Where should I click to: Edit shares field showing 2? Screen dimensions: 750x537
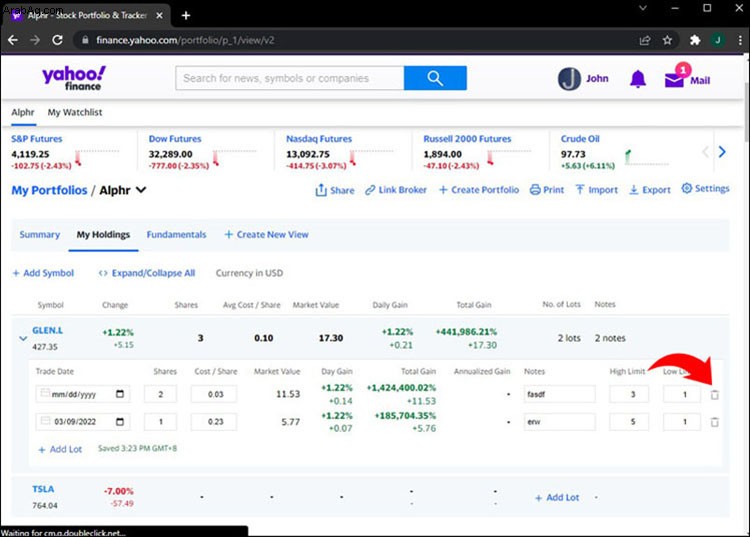pyautogui.click(x=160, y=394)
